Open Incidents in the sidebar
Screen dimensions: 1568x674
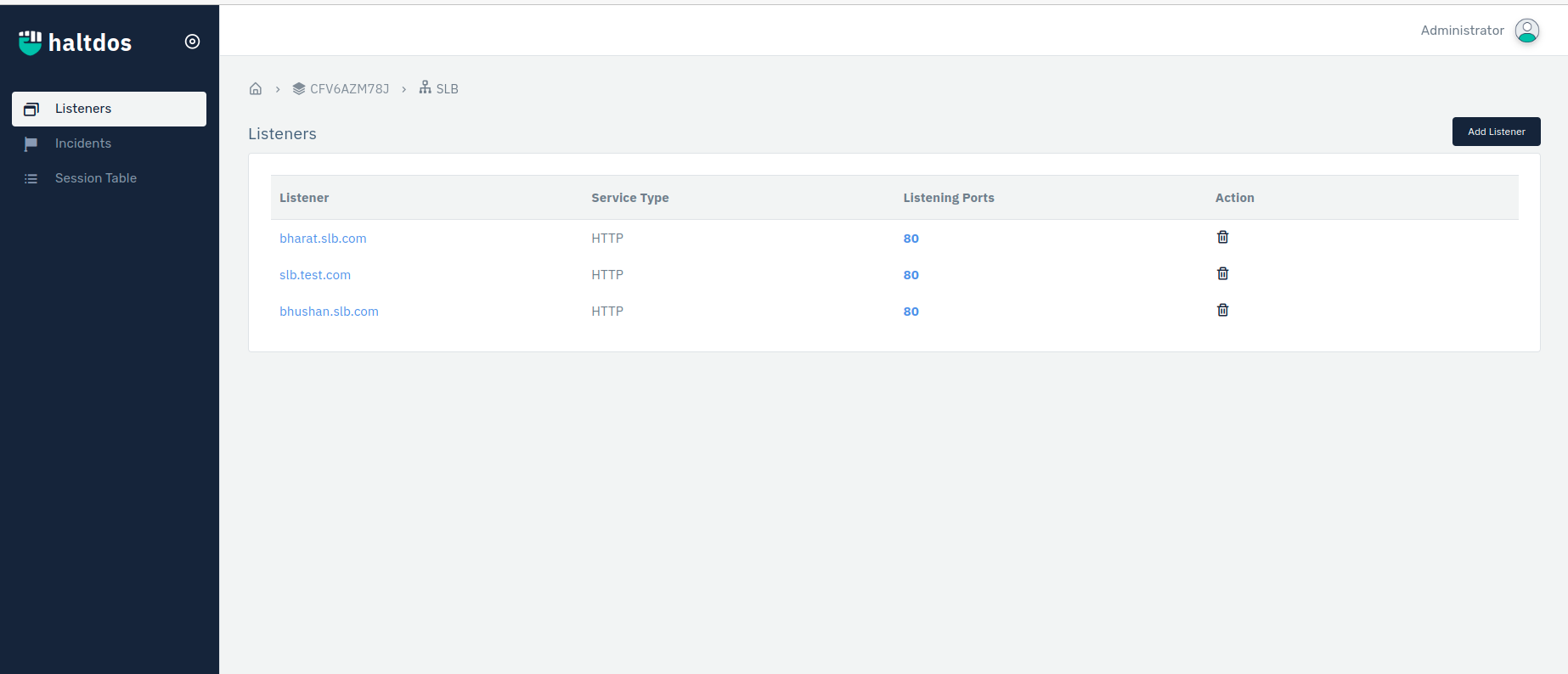click(83, 143)
